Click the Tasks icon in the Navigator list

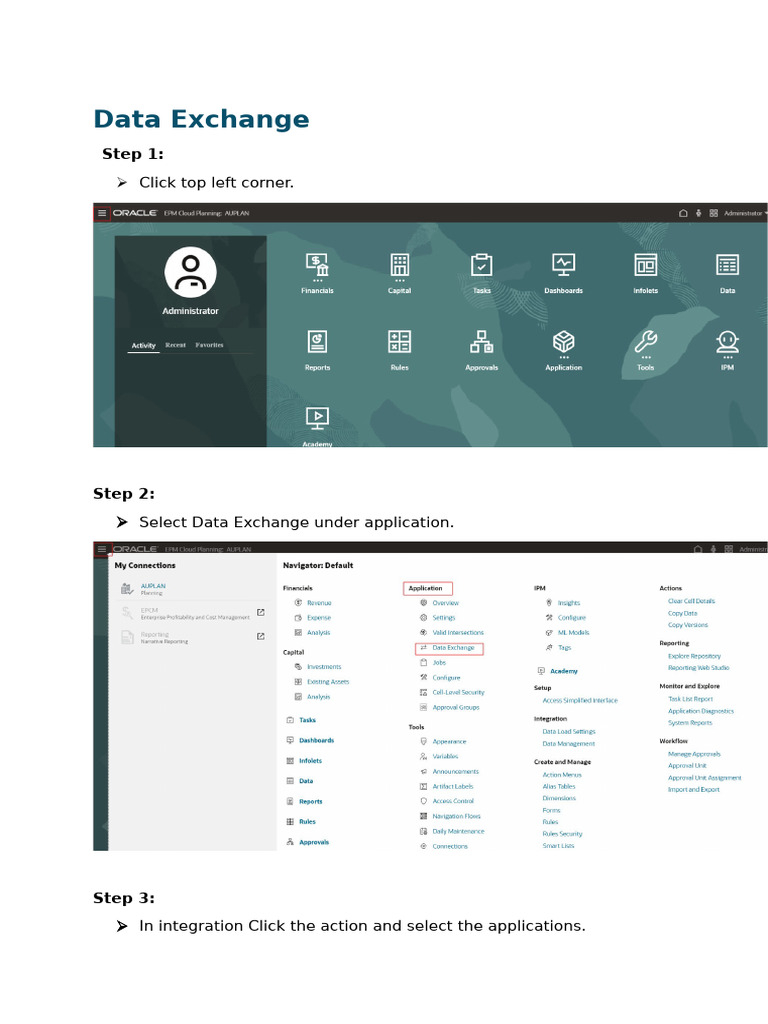pyautogui.click(x=290, y=720)
